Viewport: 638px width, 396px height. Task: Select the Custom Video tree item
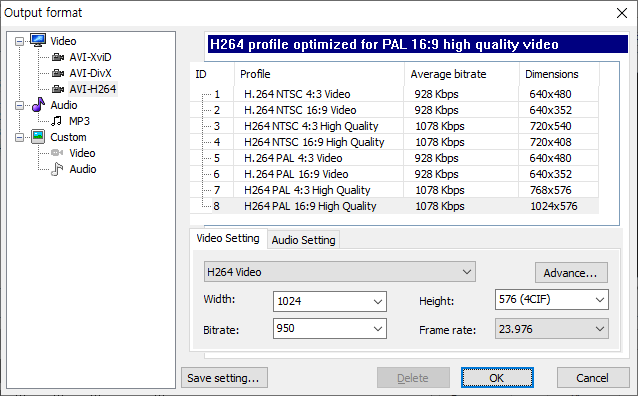(83, 153)
